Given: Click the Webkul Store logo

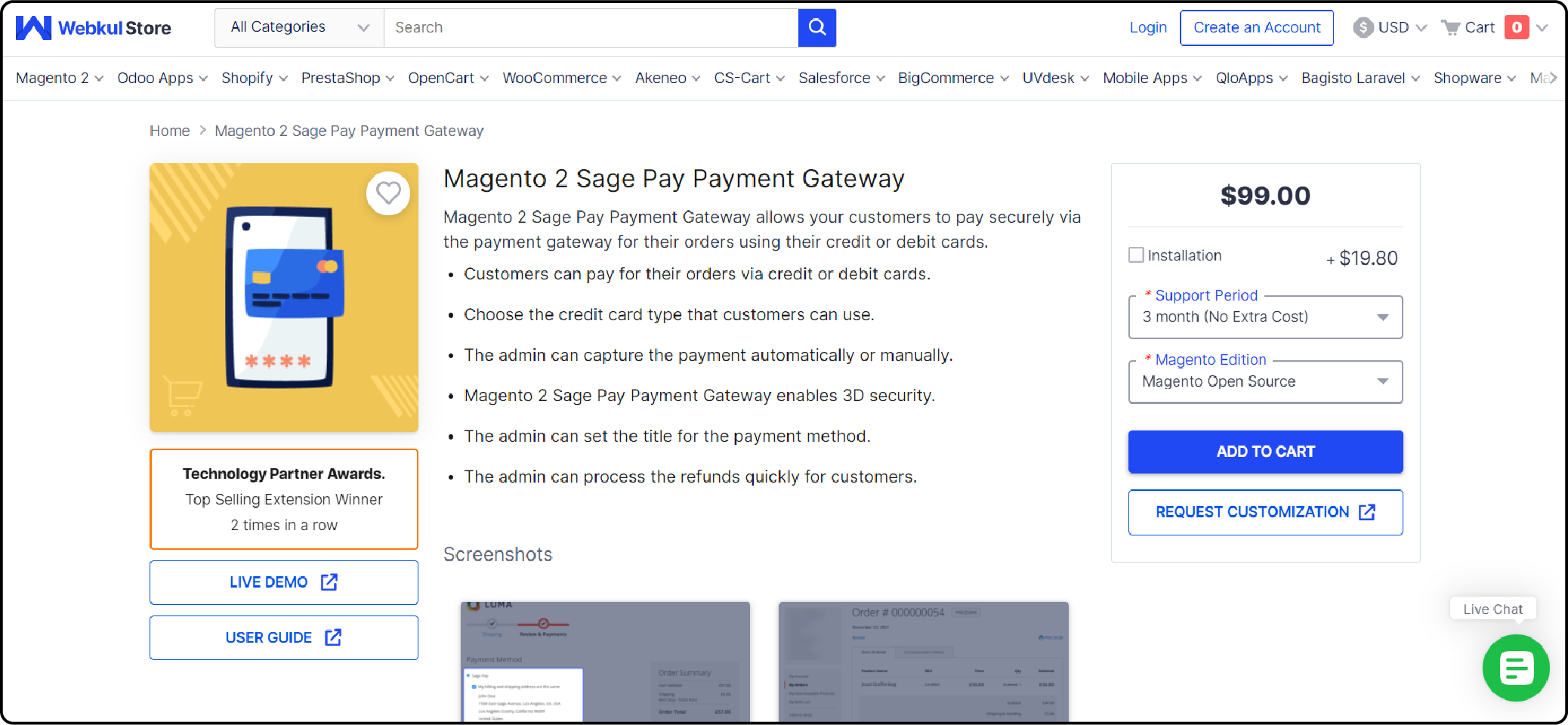Looking at the screenshot, I should [93, 27].
